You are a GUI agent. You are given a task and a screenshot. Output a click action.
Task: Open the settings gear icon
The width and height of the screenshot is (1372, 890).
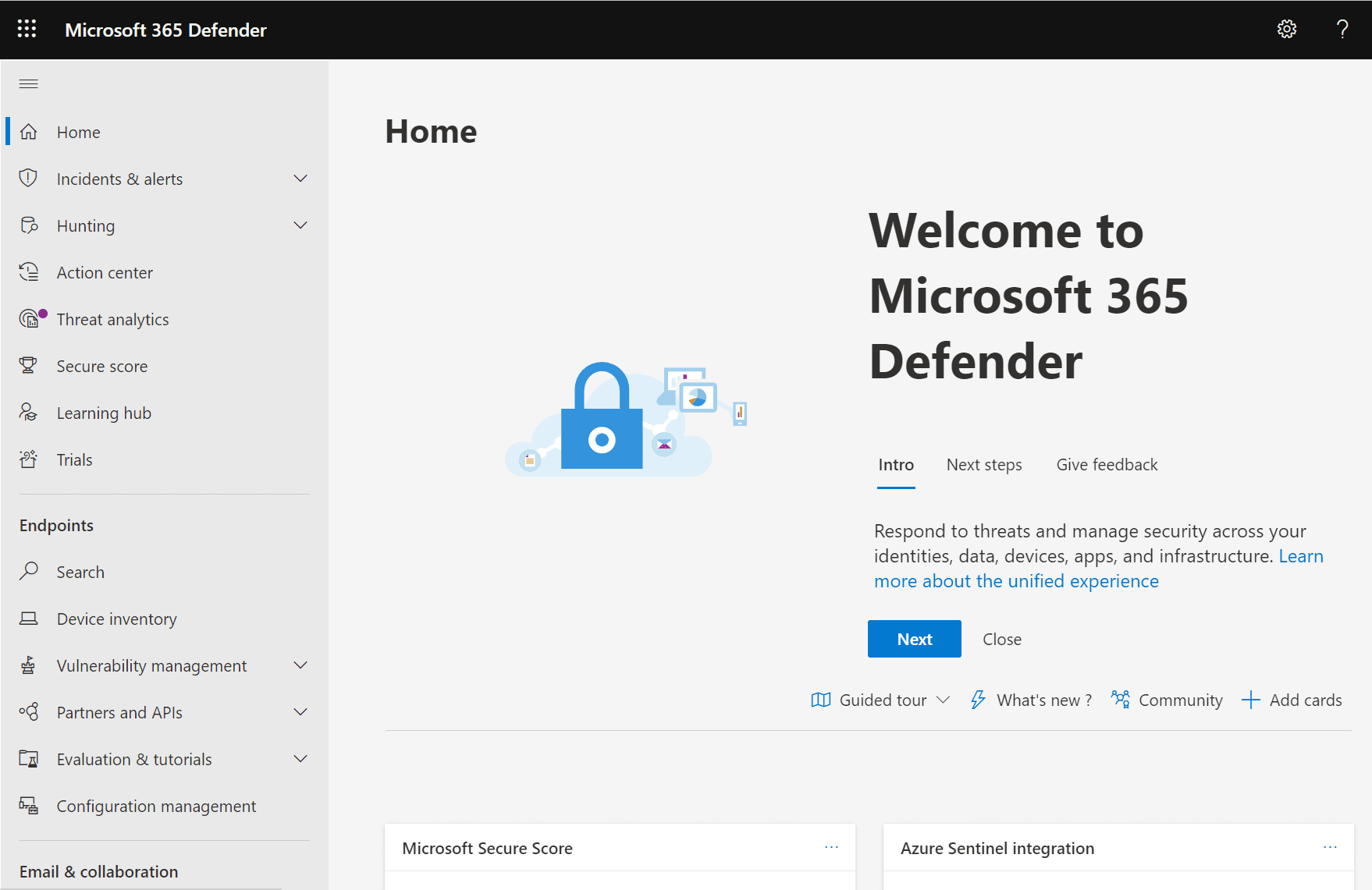click(1286, 30)
